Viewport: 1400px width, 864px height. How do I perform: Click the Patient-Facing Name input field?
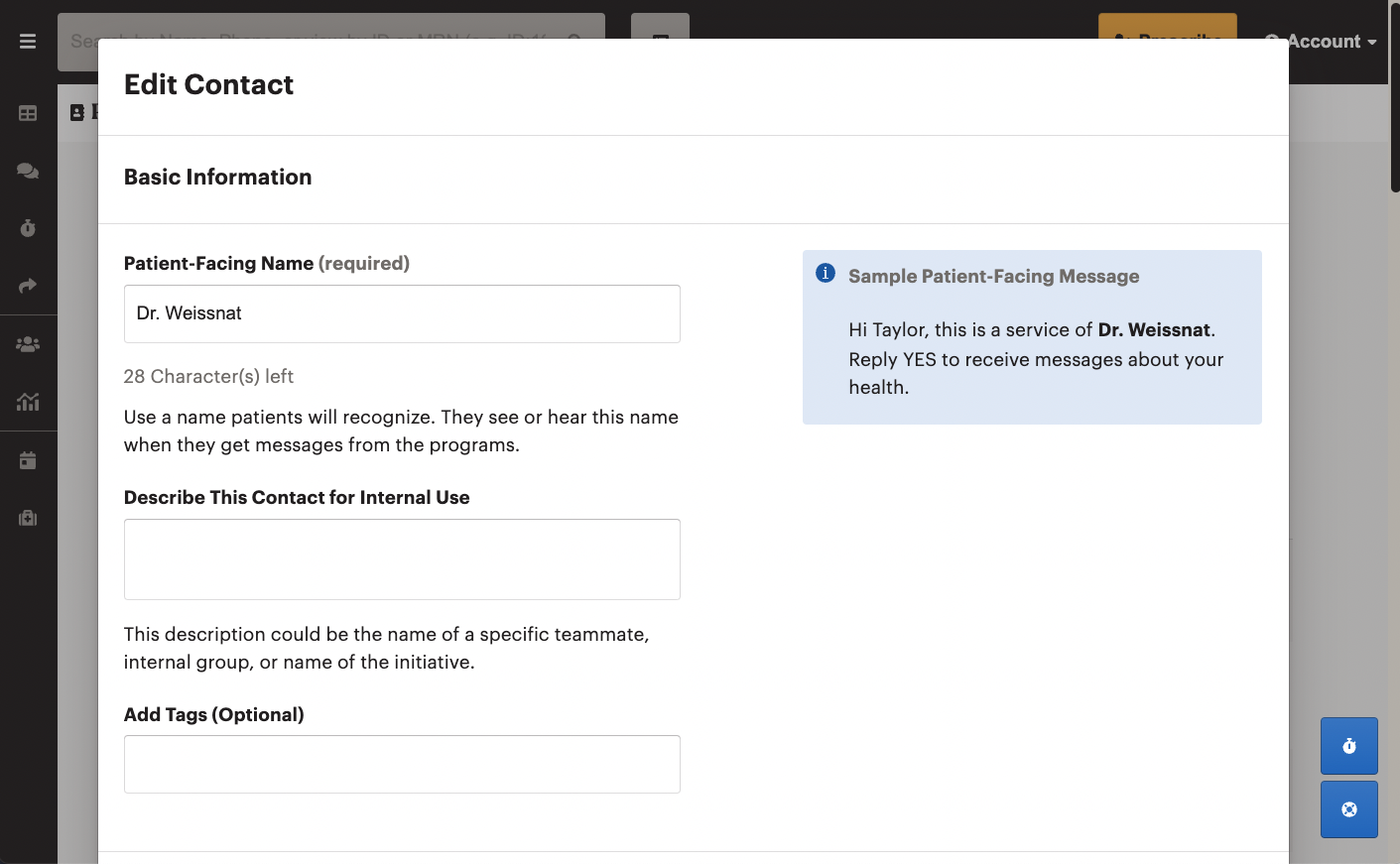pos(402,313)
